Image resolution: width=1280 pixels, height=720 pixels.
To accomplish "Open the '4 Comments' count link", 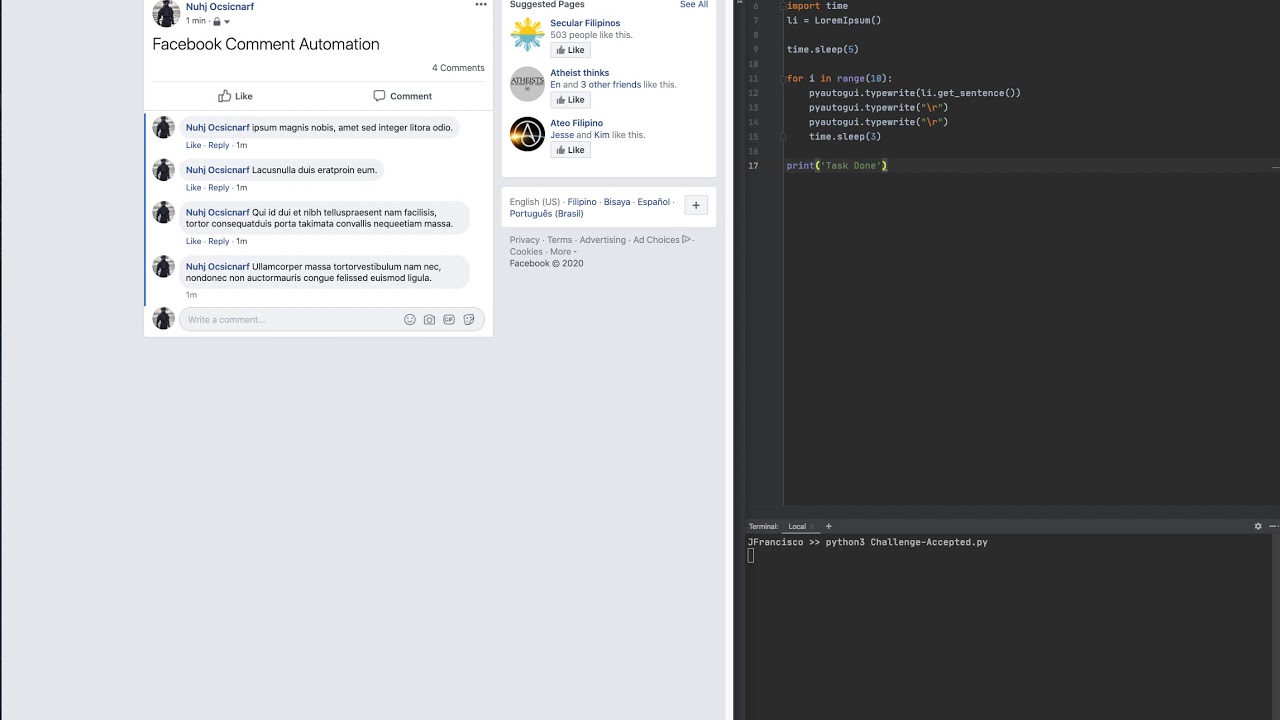I will (x=458, y=68).
